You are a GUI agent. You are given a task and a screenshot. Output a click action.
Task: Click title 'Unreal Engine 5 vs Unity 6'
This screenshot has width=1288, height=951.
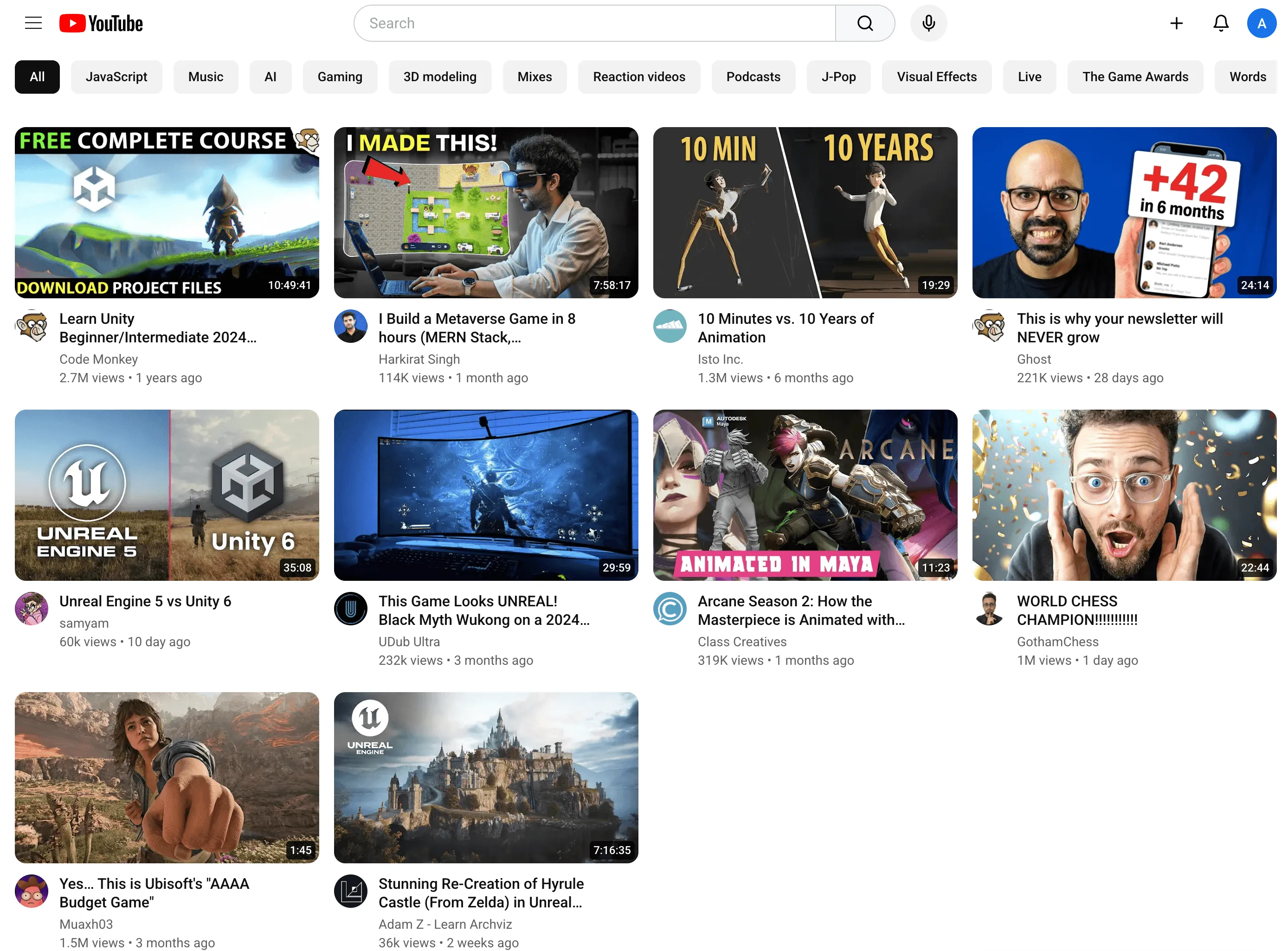click(x=145, y=601)
